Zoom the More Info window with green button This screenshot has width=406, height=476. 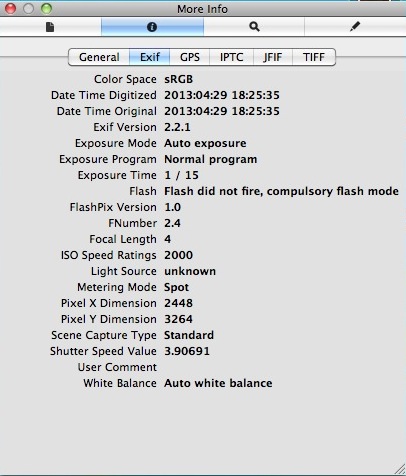point(46,9)
